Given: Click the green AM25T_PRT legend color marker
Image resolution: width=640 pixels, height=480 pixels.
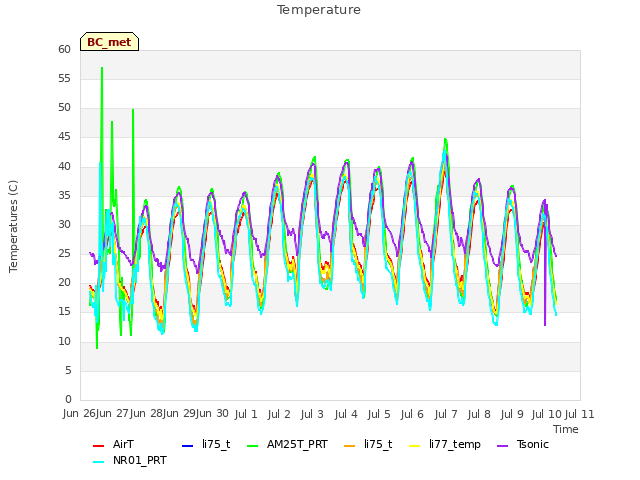Looking at the screenshot, I should [253, 446].
